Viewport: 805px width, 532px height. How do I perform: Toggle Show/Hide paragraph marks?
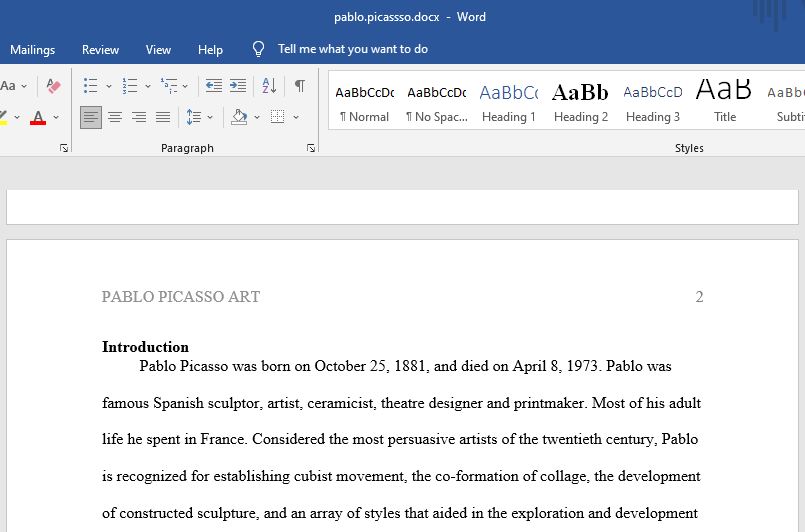300,85
